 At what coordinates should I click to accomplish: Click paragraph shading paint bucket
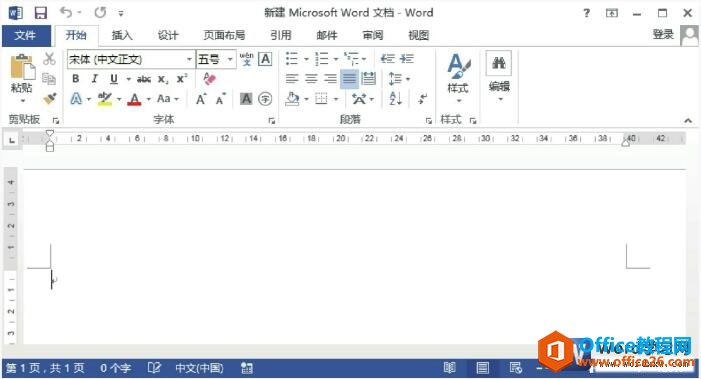point(292,99)
